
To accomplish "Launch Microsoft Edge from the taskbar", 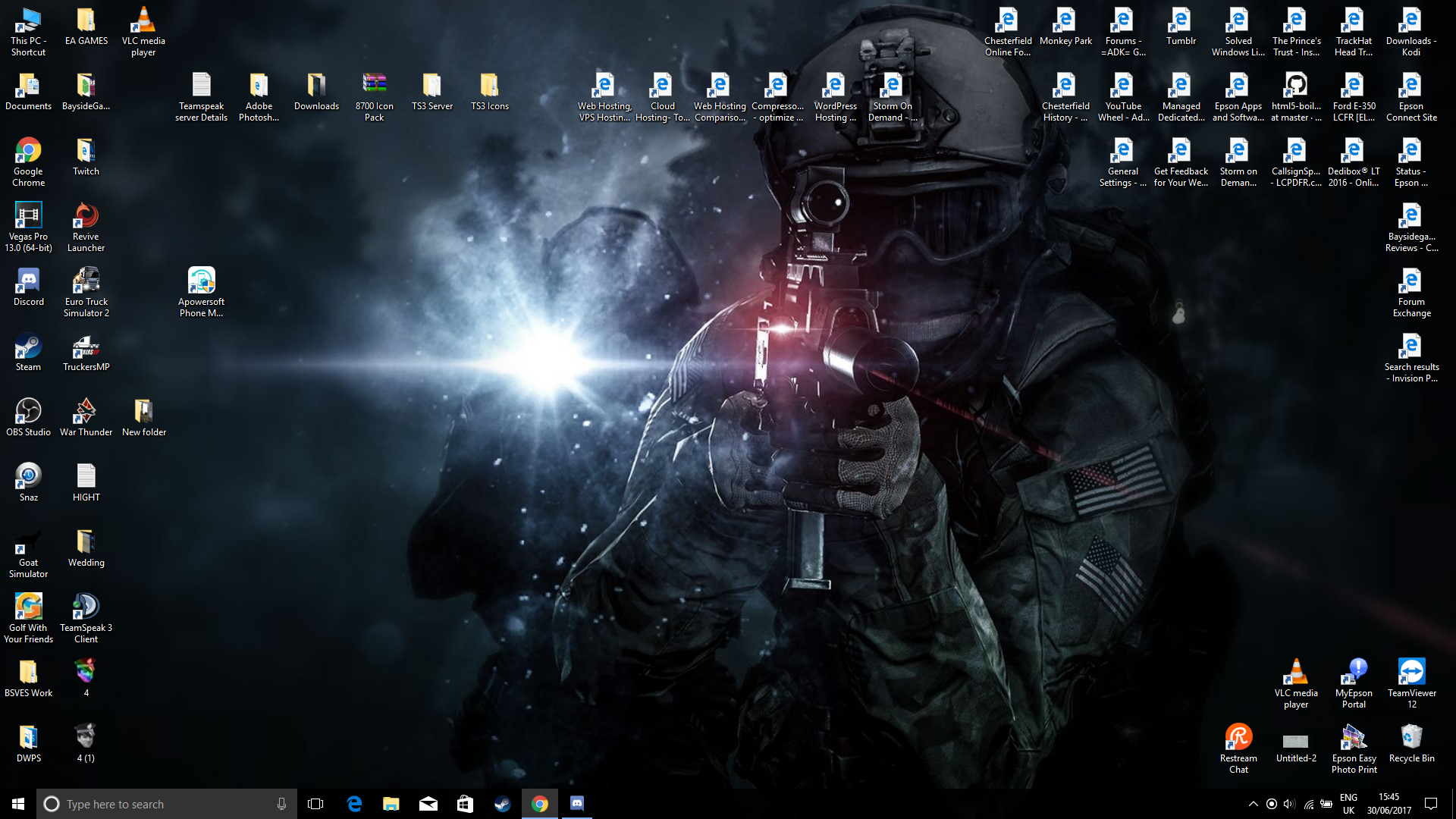I will click(x=354, y=804).
